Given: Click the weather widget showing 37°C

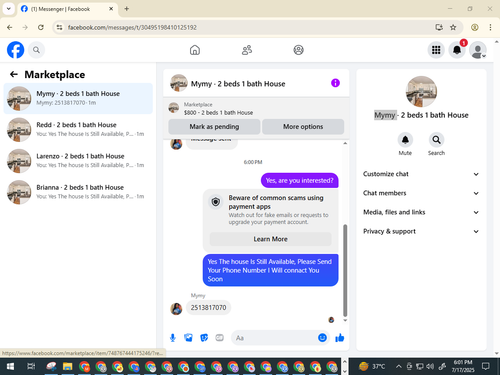Looking at the screenshot, I should point(372,367).
